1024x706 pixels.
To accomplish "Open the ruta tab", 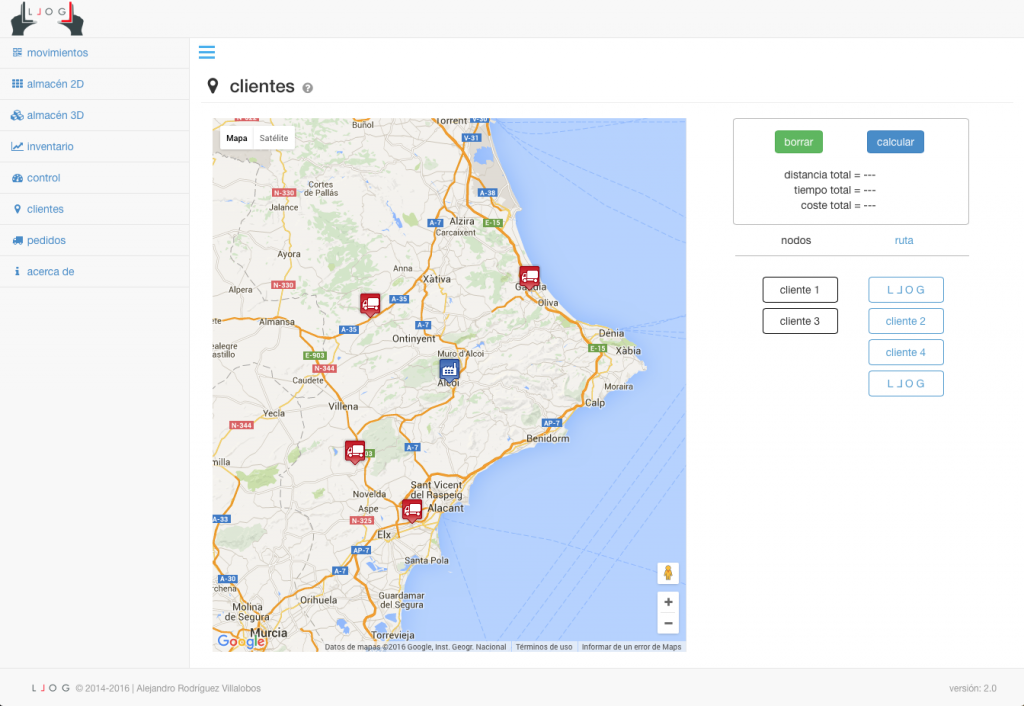I will [903, 240].
